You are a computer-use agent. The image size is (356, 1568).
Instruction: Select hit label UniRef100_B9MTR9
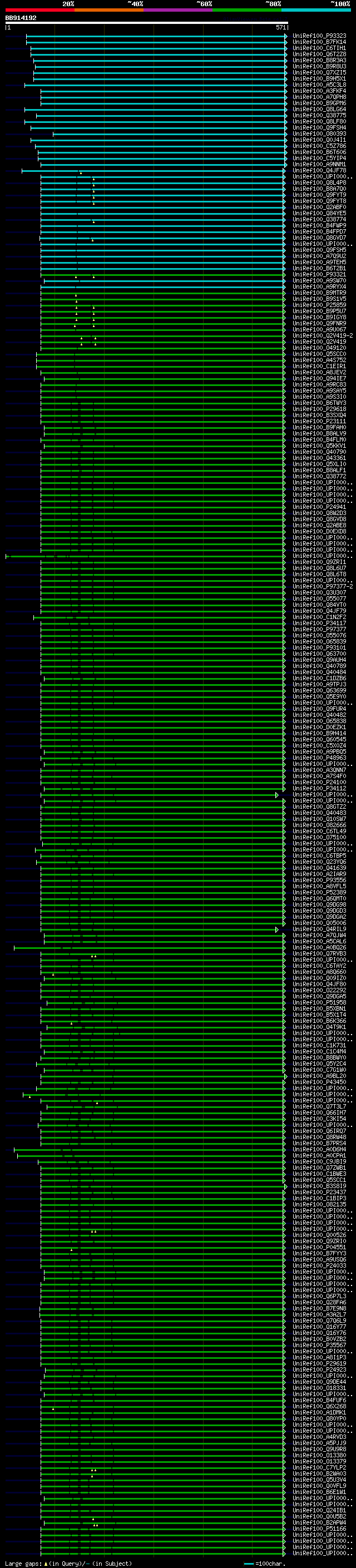(319, 293)
